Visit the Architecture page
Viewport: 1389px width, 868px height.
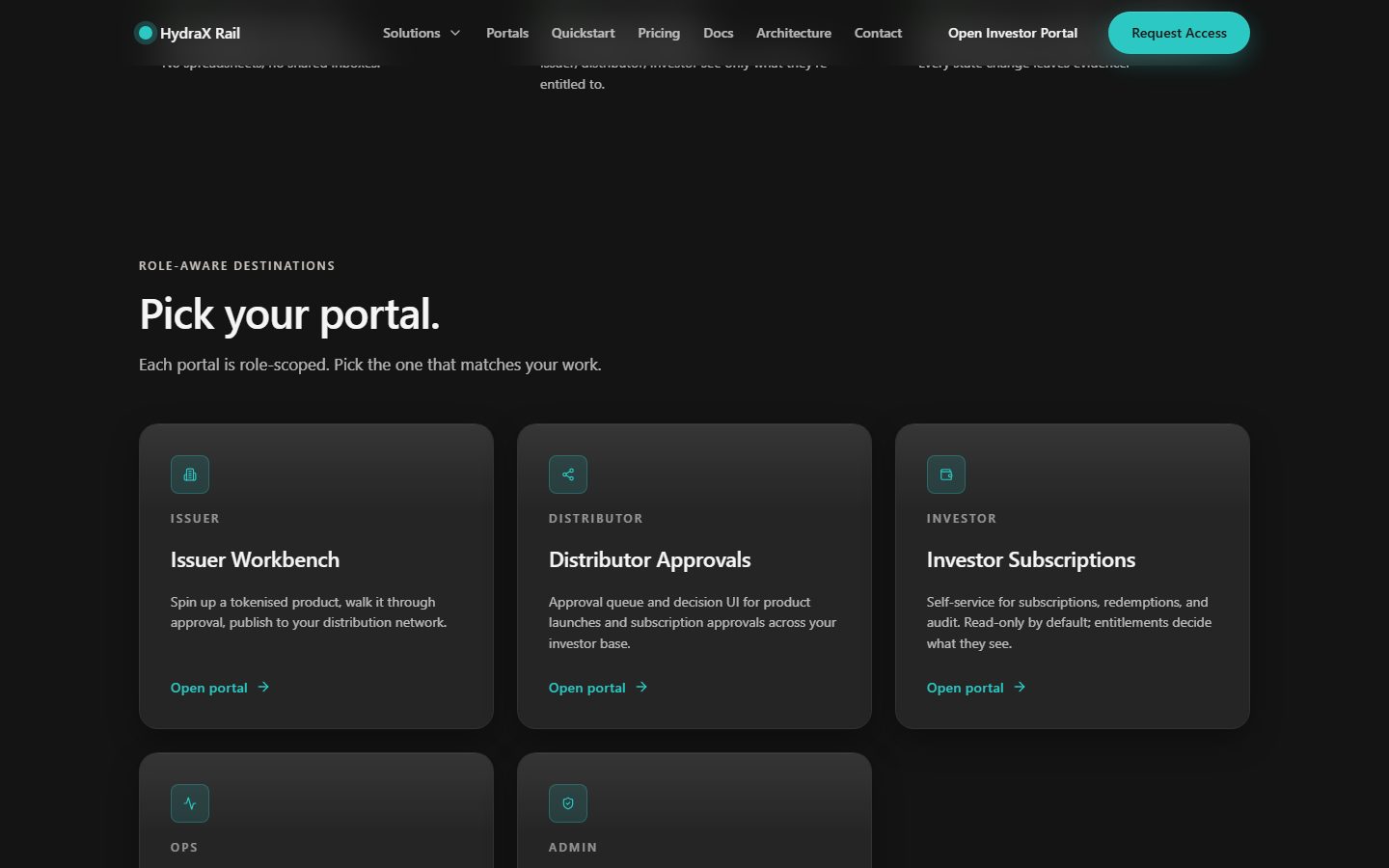click(x=794, y=33)
